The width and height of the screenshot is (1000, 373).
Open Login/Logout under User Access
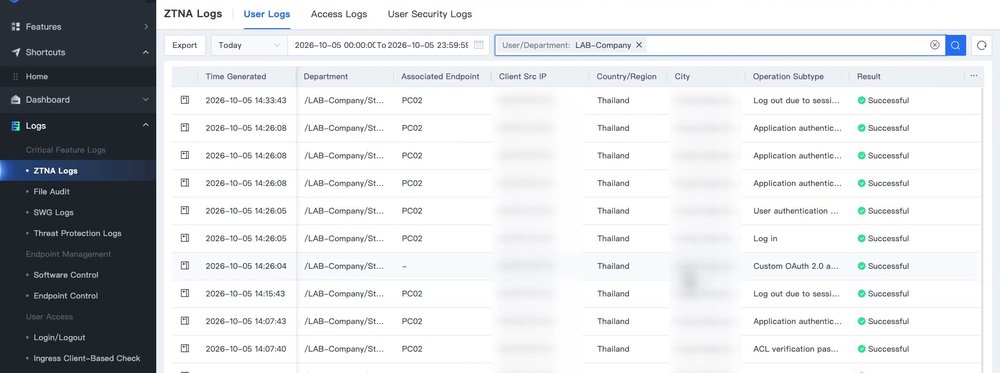[x=59, y=337]
